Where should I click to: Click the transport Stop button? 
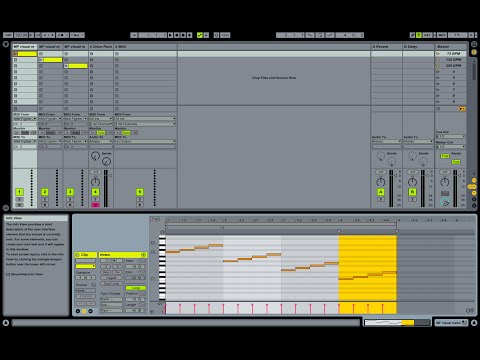(x=177, y=35)
